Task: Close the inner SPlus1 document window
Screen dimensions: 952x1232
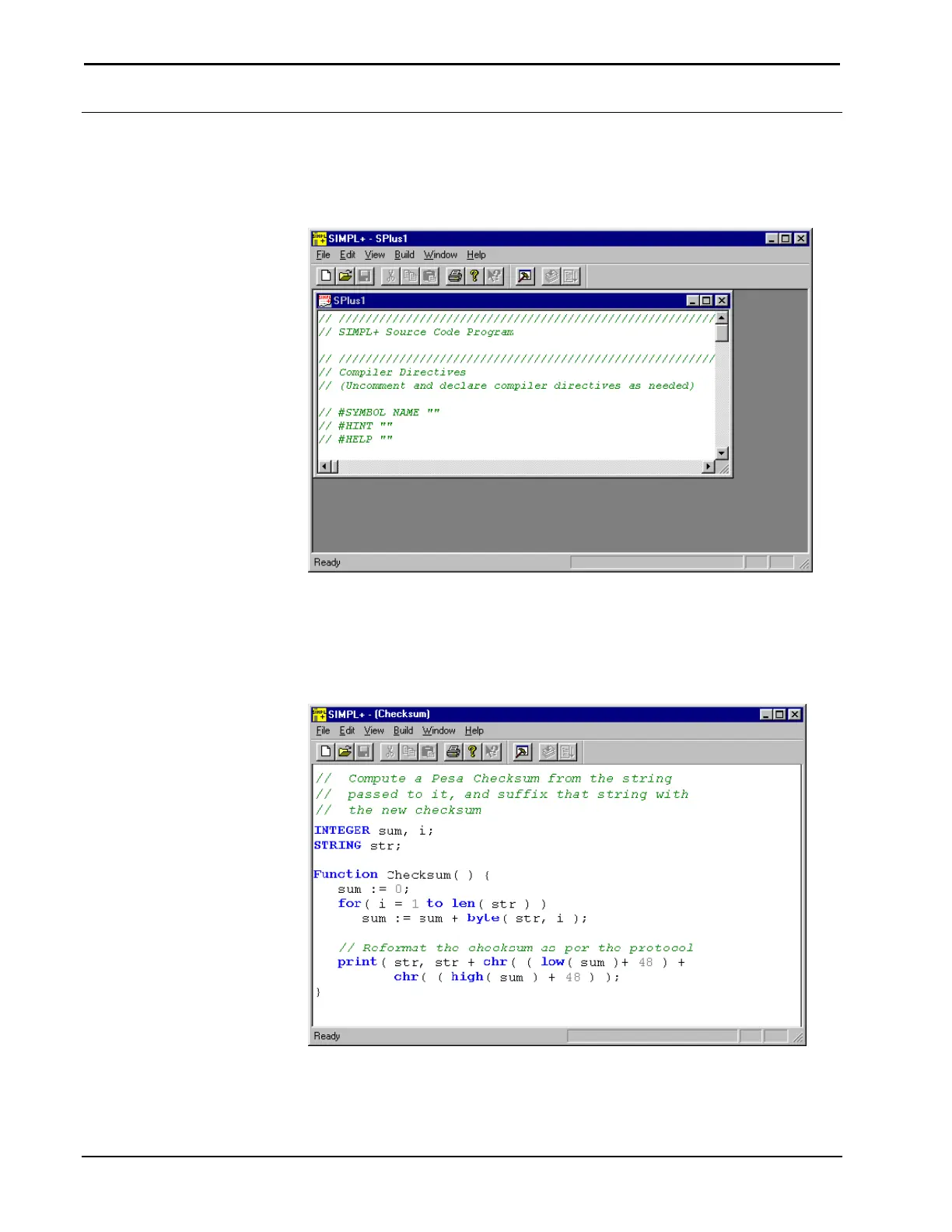Action: (x=722, y=301)
